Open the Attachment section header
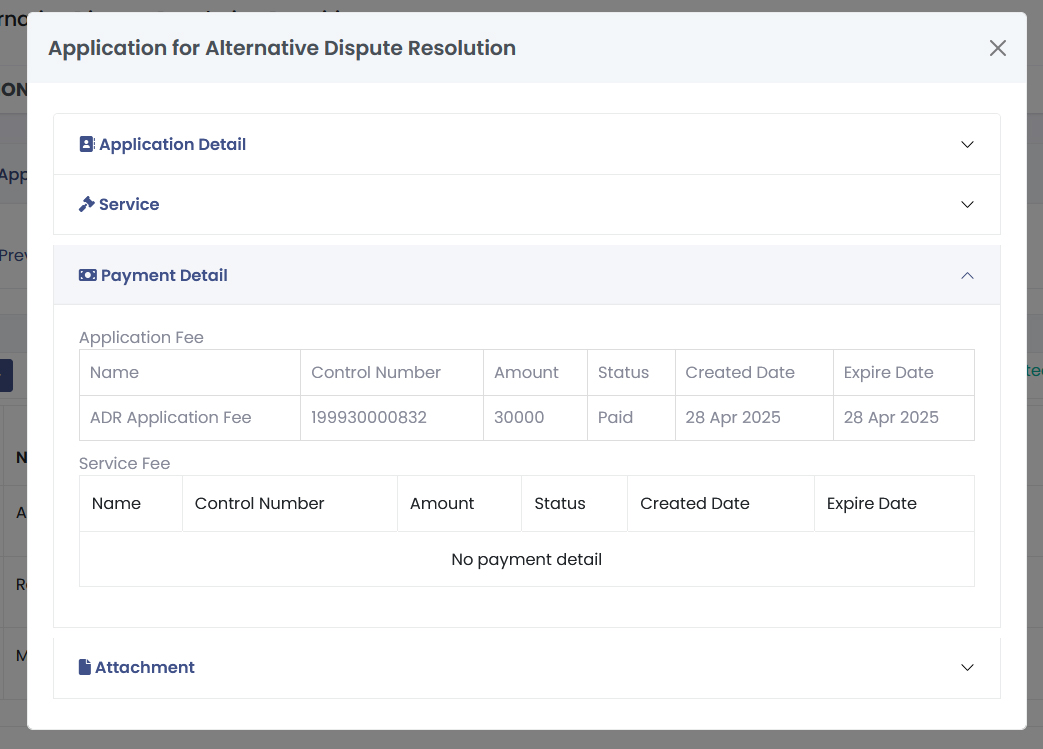This screenshot has height=749, width=1043. pos(145,667)
